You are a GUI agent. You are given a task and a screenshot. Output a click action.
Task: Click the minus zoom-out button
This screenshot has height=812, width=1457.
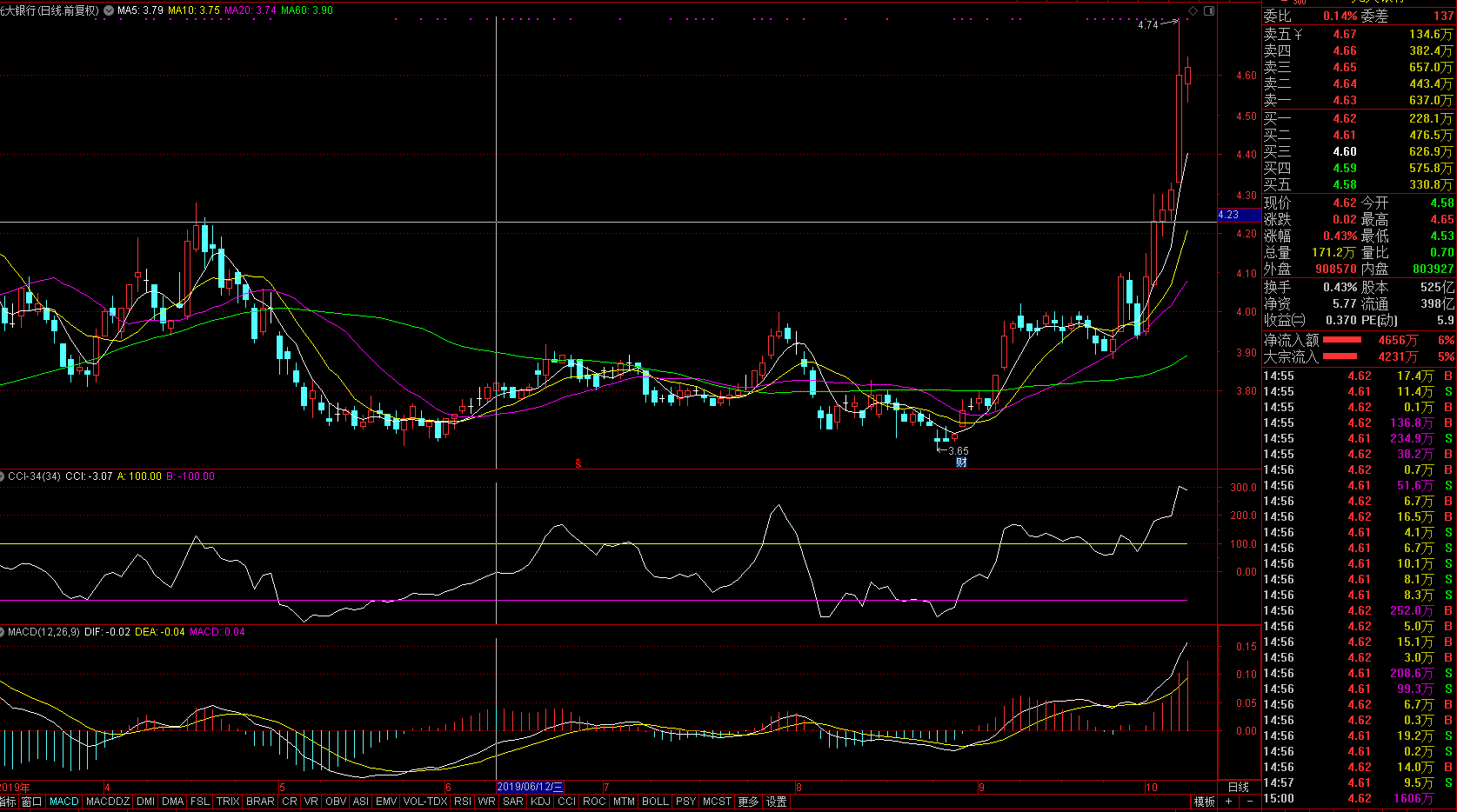point(1250,802)
